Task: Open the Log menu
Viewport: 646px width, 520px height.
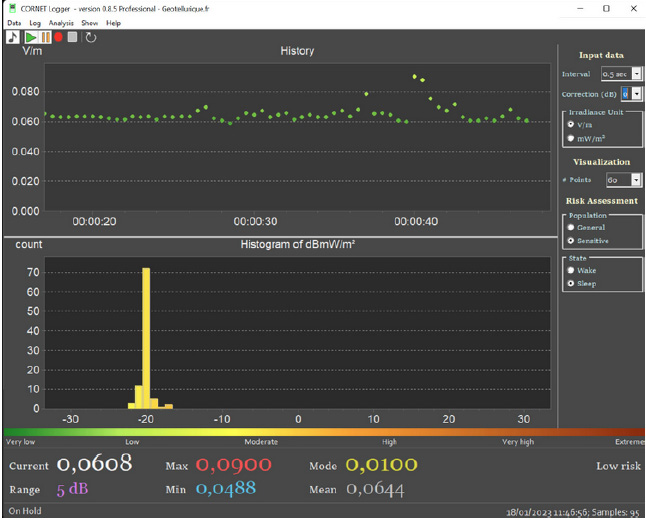Action: 36,22
